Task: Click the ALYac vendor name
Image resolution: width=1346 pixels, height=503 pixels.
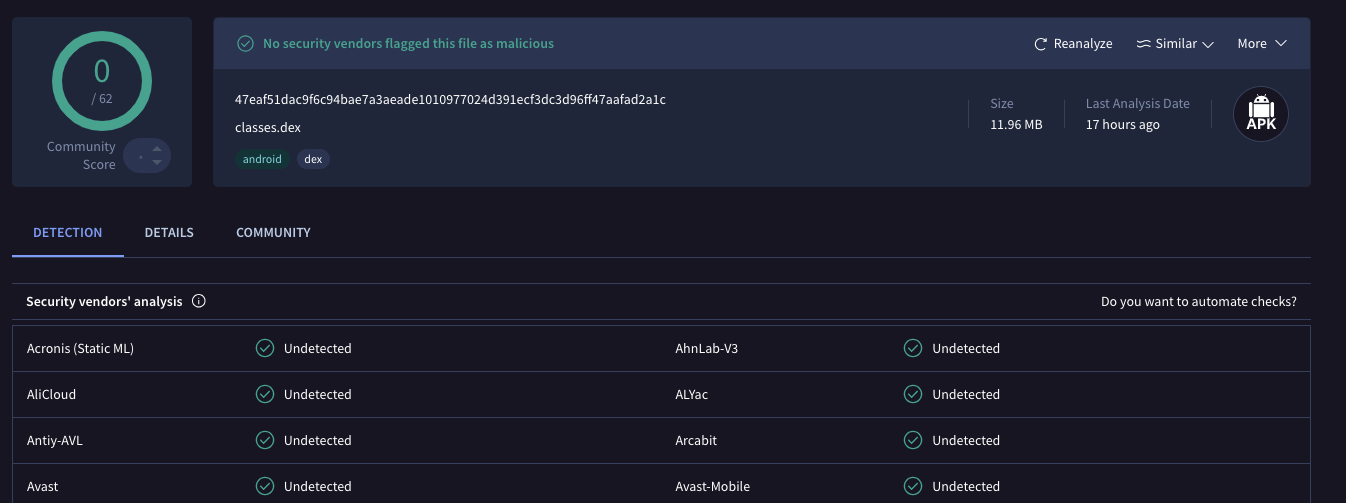Action: tap(692, 395)
